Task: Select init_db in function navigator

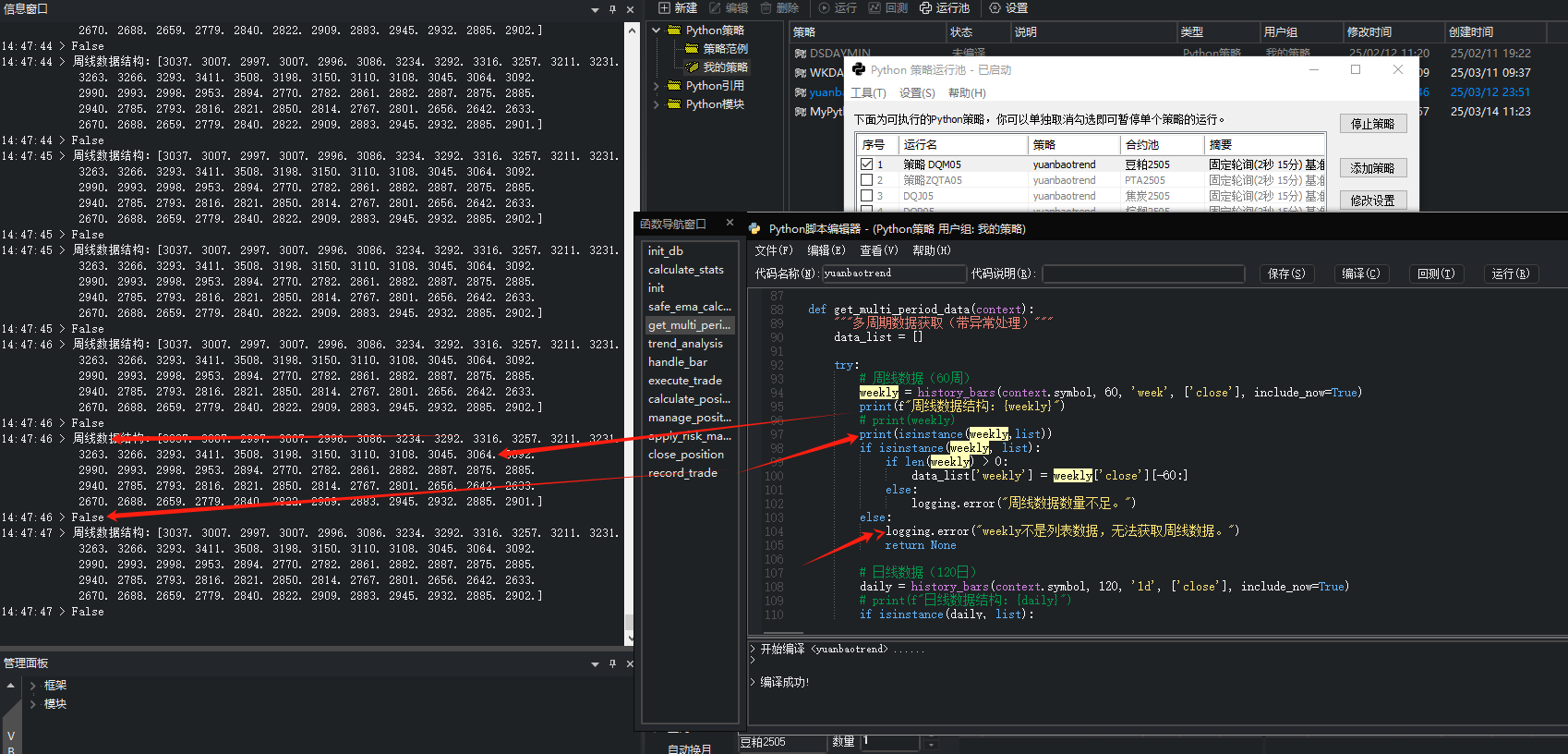Action: coord(666,251)
